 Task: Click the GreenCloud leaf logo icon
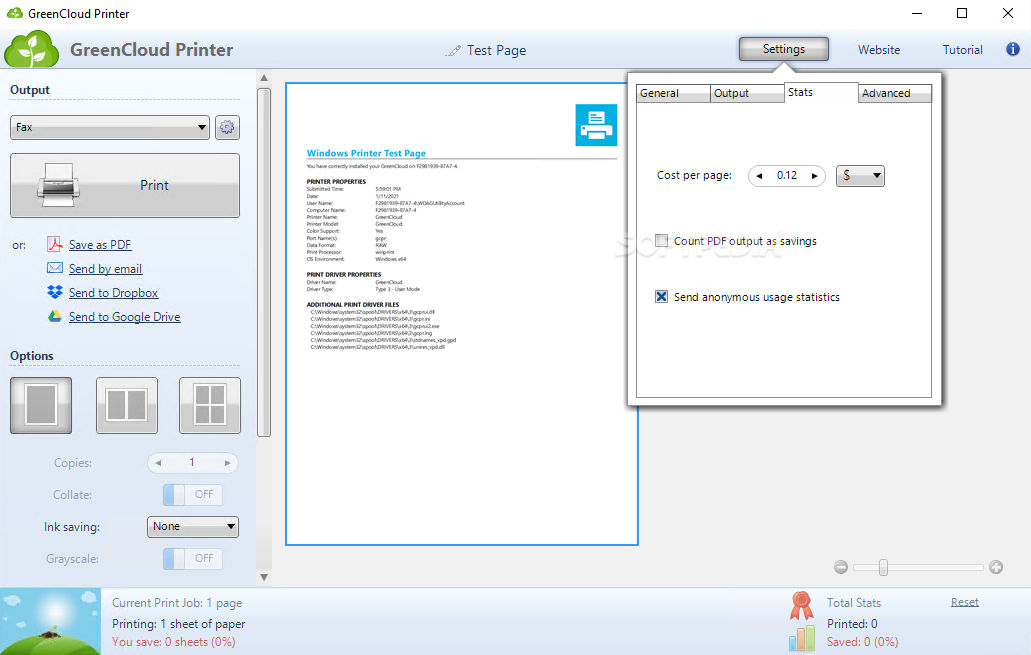(x=32, y=49)
